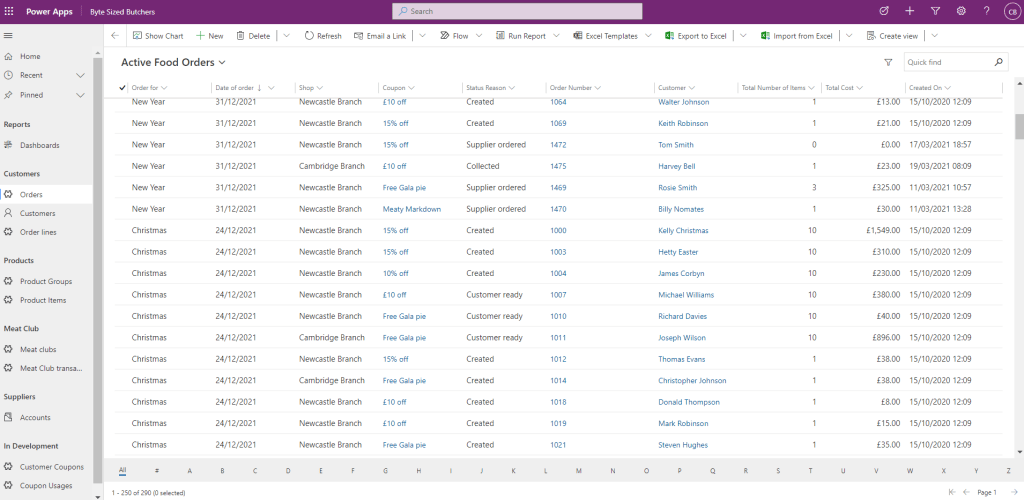Click the Quick find magnifier icon
Viewport: 1024px width, 500px height.
pos(998,62)
